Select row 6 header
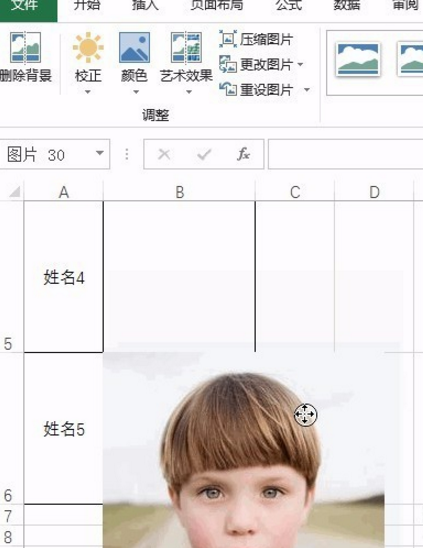Image resolution: width=423 pixels, height=548 pixels. pyautogui.click(x=12, y=428)
